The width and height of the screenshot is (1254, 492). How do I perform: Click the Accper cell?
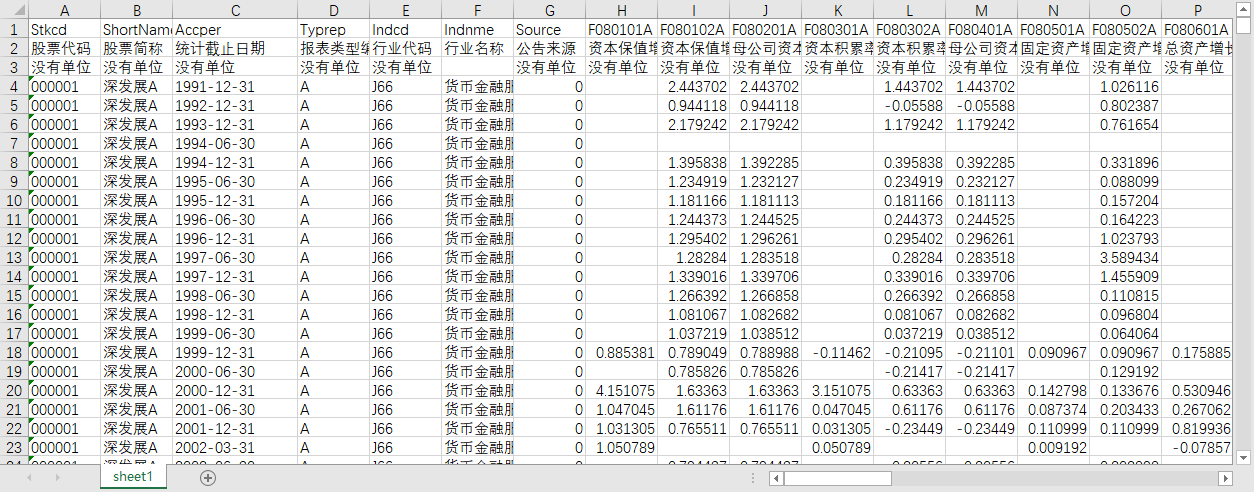coord(235,30)
